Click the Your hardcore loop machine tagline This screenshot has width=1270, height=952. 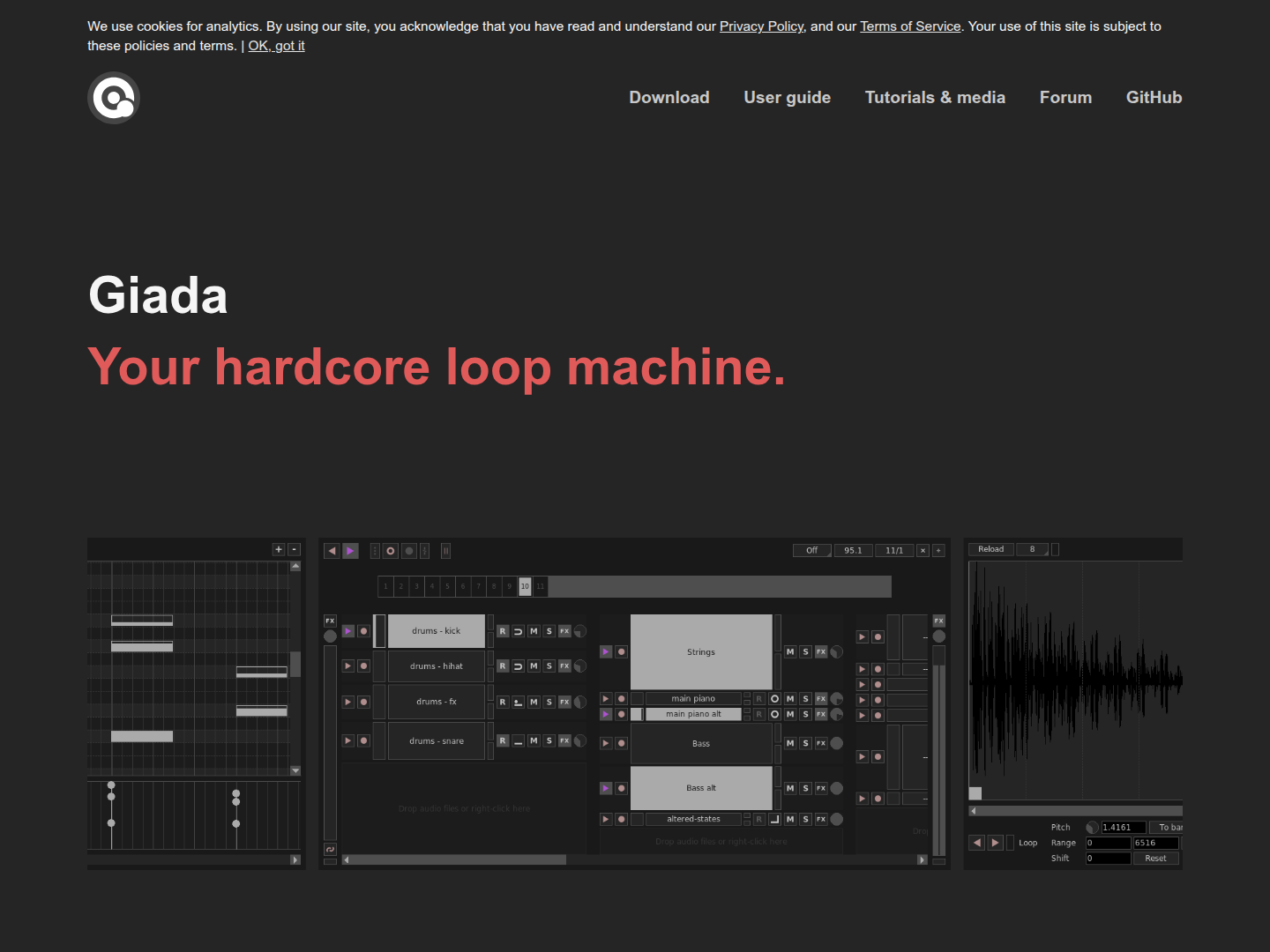point(437,367)
